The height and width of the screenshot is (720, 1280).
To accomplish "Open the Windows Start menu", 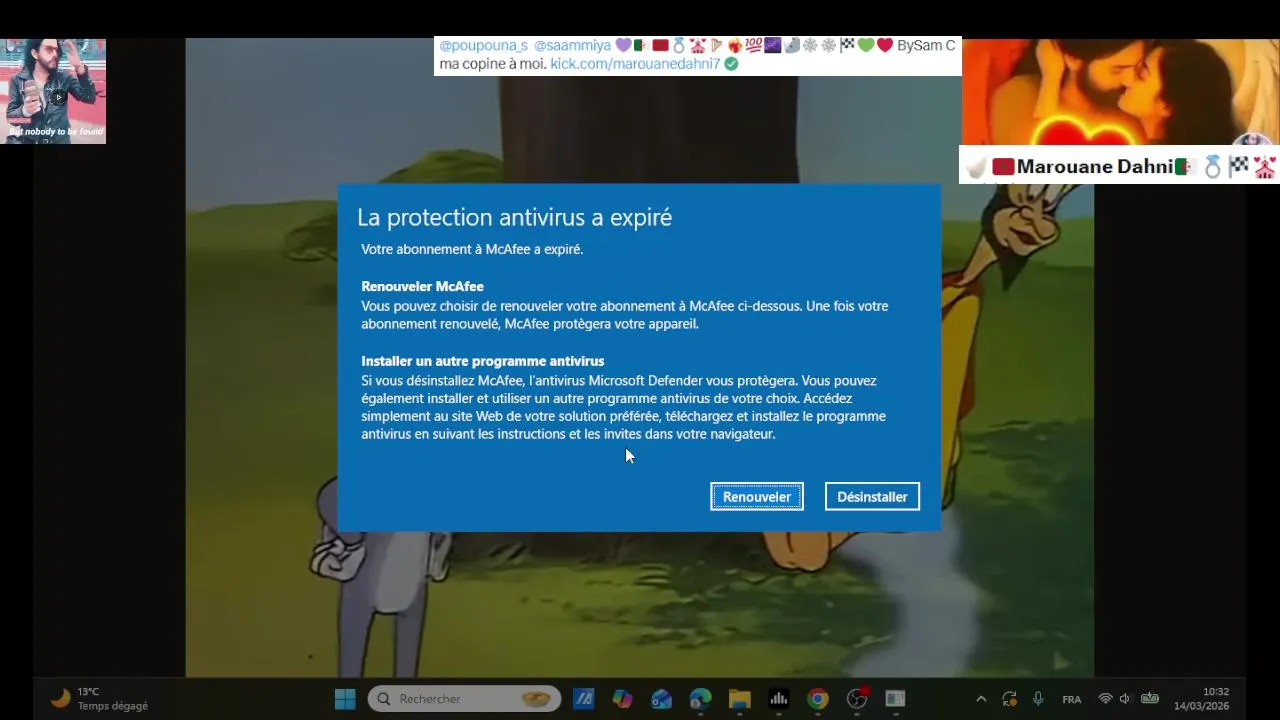I will point(345,699).
